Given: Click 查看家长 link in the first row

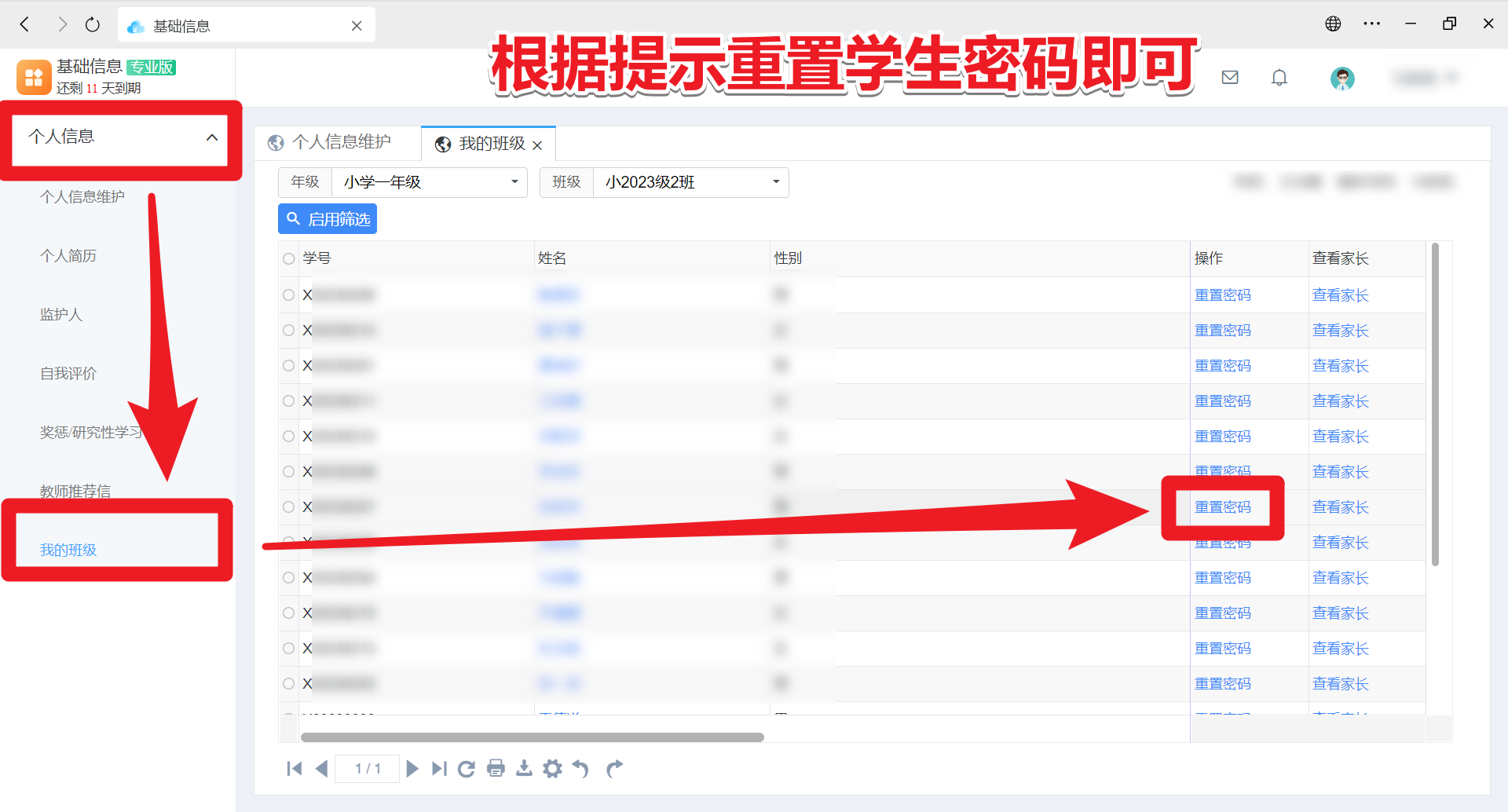Looking at the screenshot, I should tap(1340, 295).
